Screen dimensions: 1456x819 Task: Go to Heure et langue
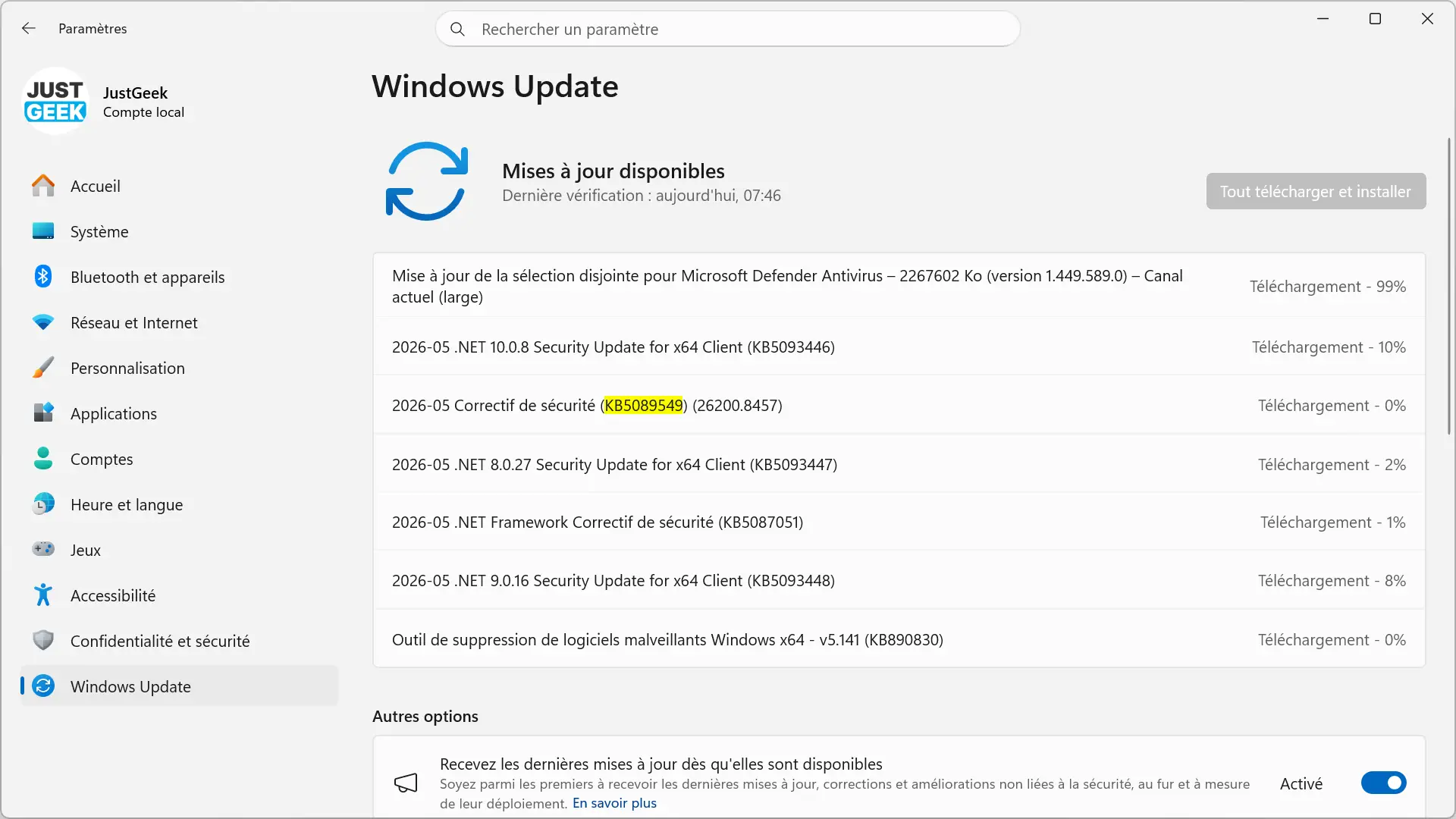click(x=180, y=504)
